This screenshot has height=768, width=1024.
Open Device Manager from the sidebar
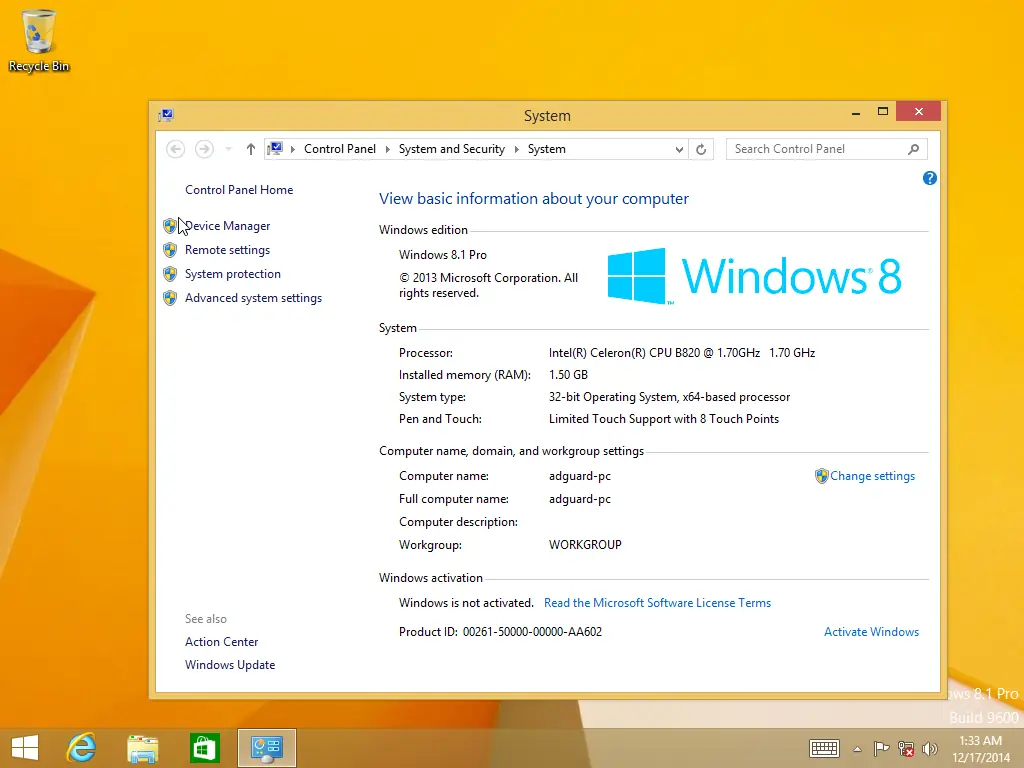coord(226,226)
